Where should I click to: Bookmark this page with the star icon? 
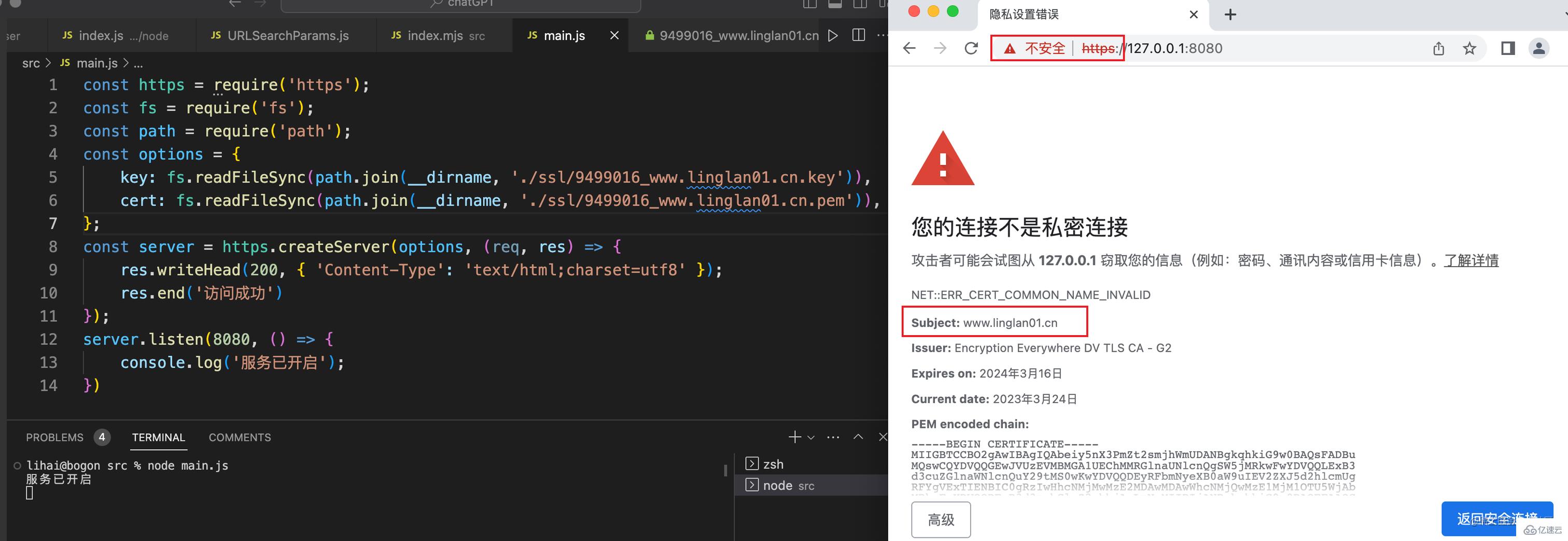tap(1469, 48)
